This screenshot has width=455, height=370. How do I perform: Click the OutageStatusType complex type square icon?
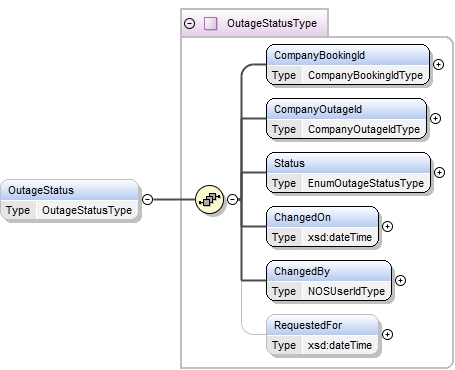(x=211, y=24)
